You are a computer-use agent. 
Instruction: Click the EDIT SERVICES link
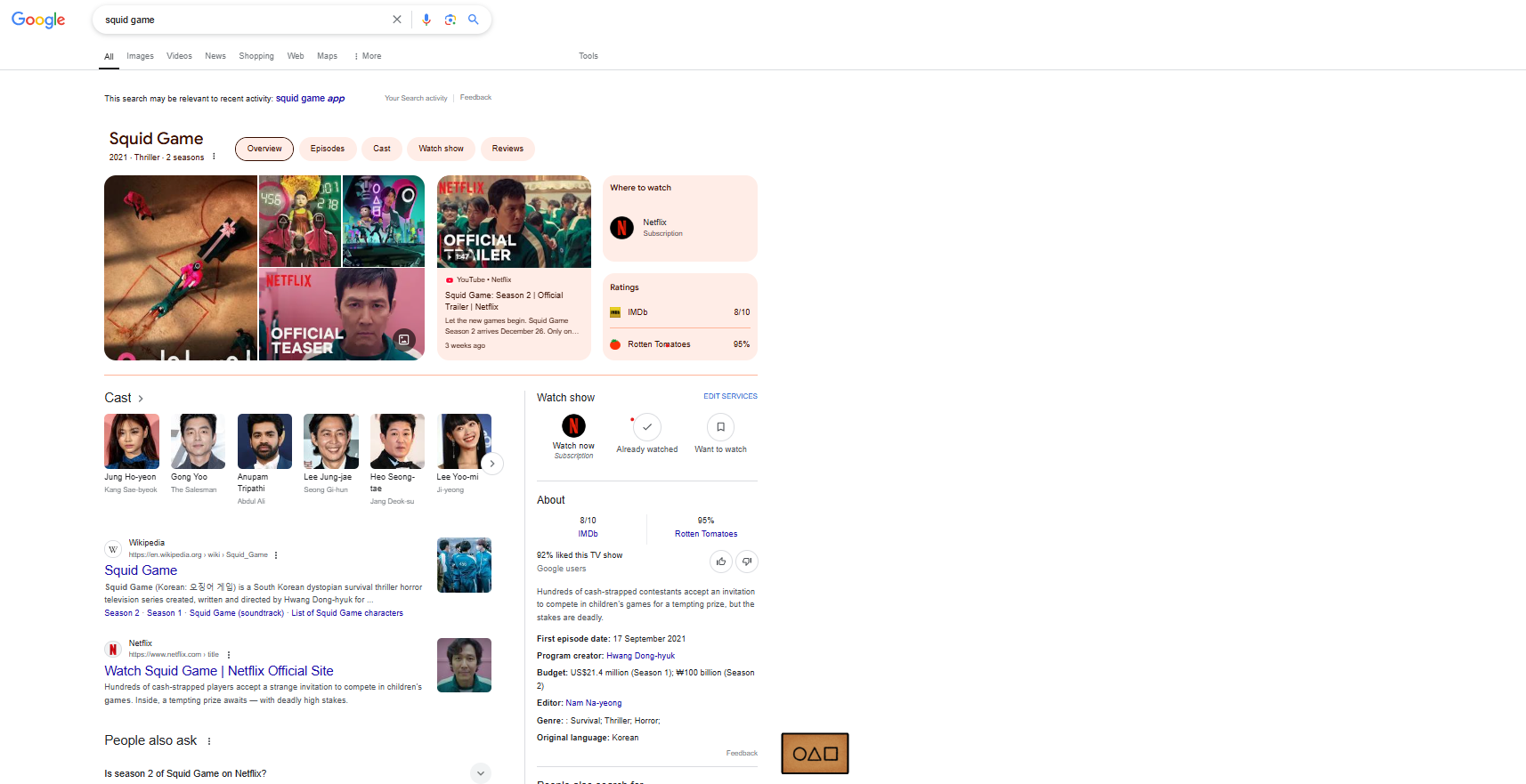730,396
